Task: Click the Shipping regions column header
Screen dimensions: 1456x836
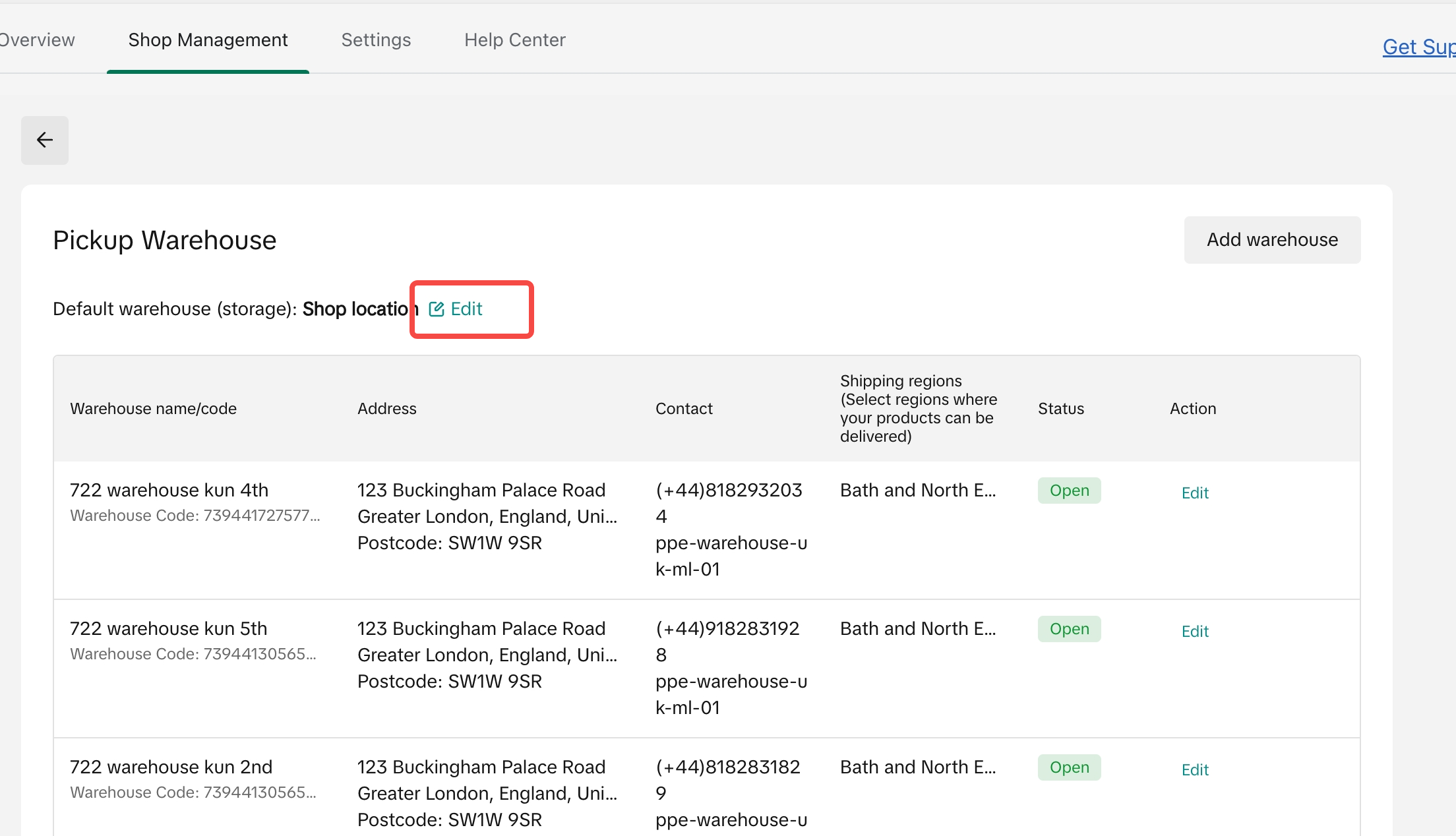Action: tap(918, 409)
